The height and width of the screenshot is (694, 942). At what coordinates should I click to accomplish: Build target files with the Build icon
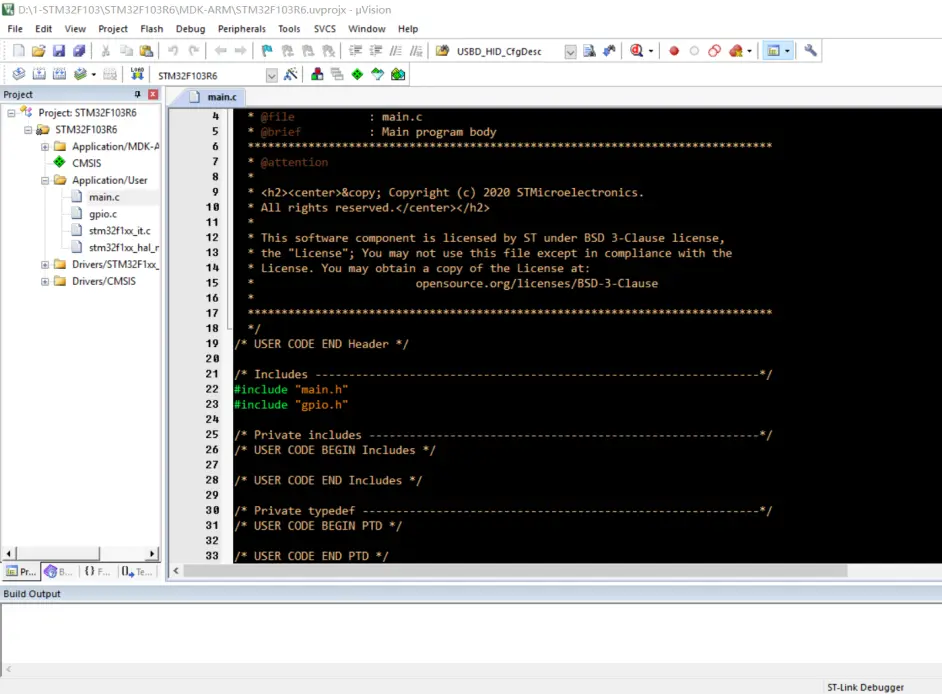coord(39,75)
